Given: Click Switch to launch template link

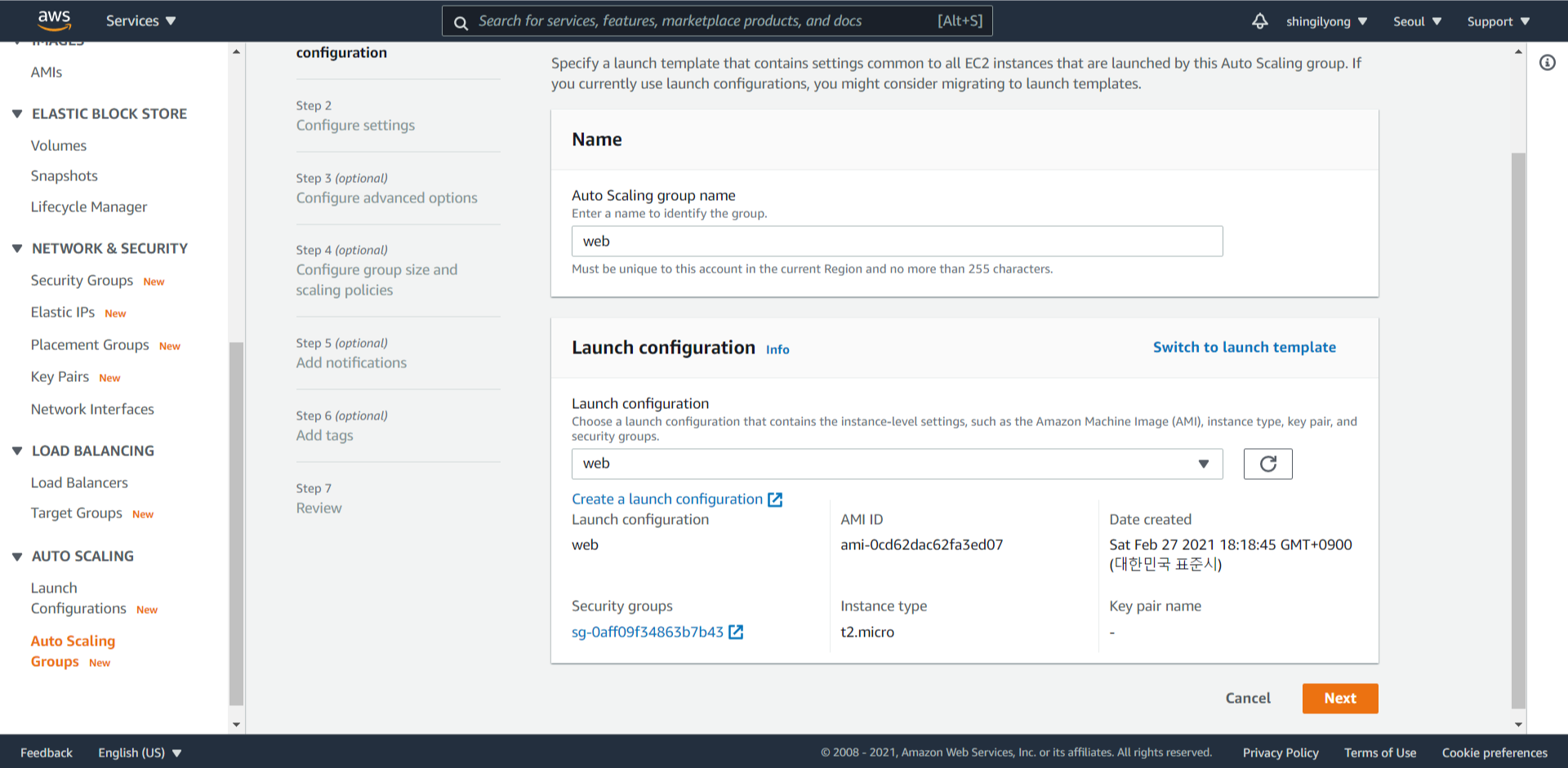Looking at the screenshot, I should [x=1244, y=347].
